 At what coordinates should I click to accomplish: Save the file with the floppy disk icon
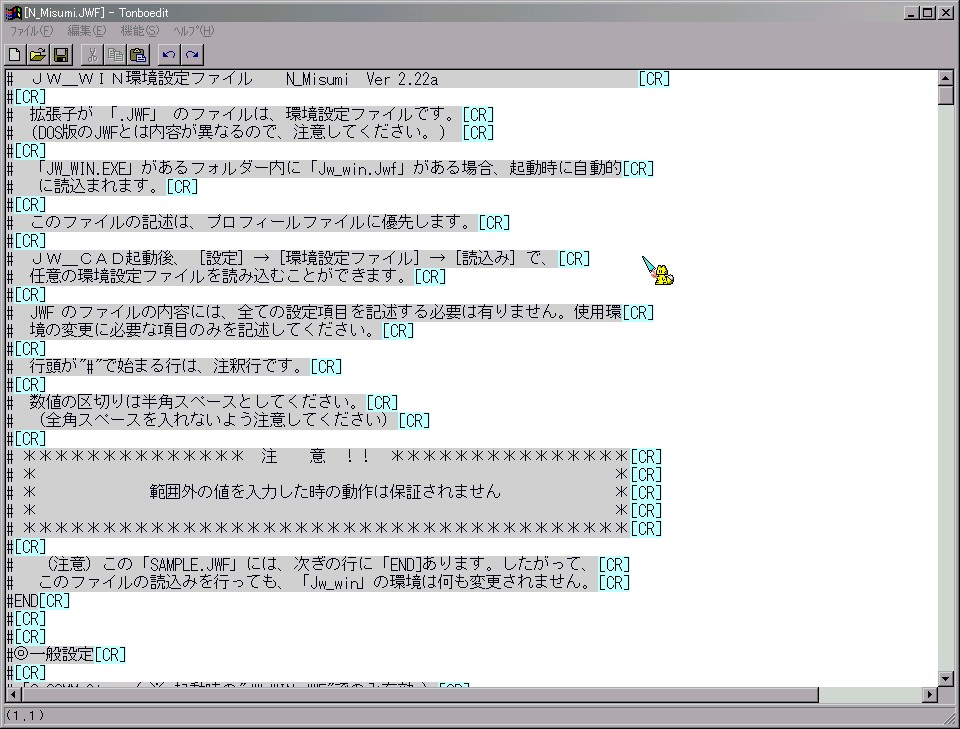tap(61, 54)
